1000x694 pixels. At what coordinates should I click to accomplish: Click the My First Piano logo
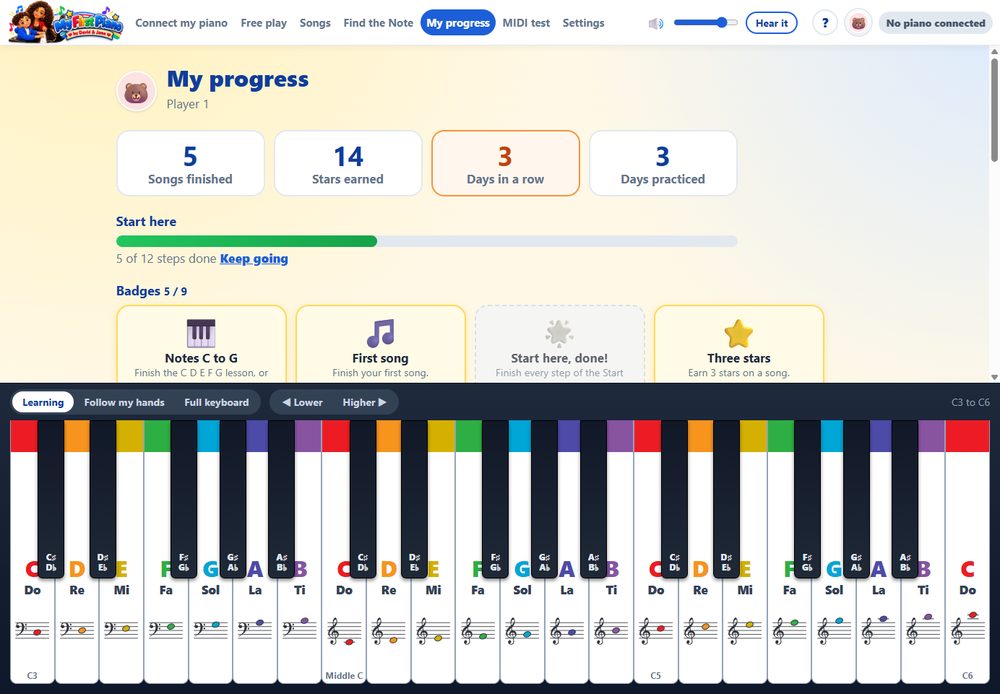pos(66,23)
